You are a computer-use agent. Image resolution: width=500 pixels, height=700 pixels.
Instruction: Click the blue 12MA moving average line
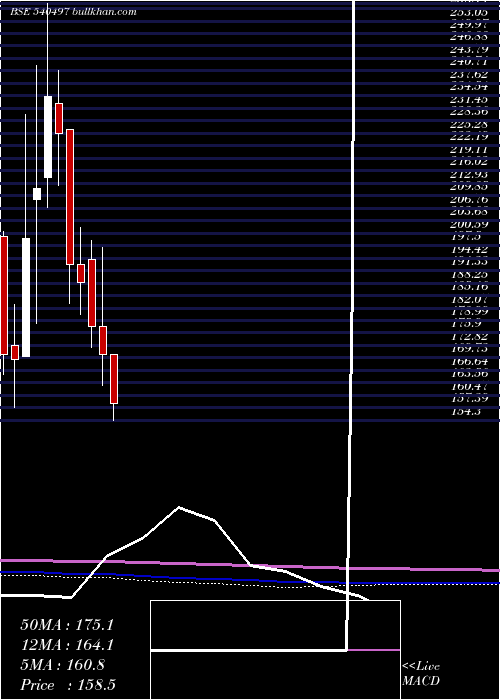250,579
